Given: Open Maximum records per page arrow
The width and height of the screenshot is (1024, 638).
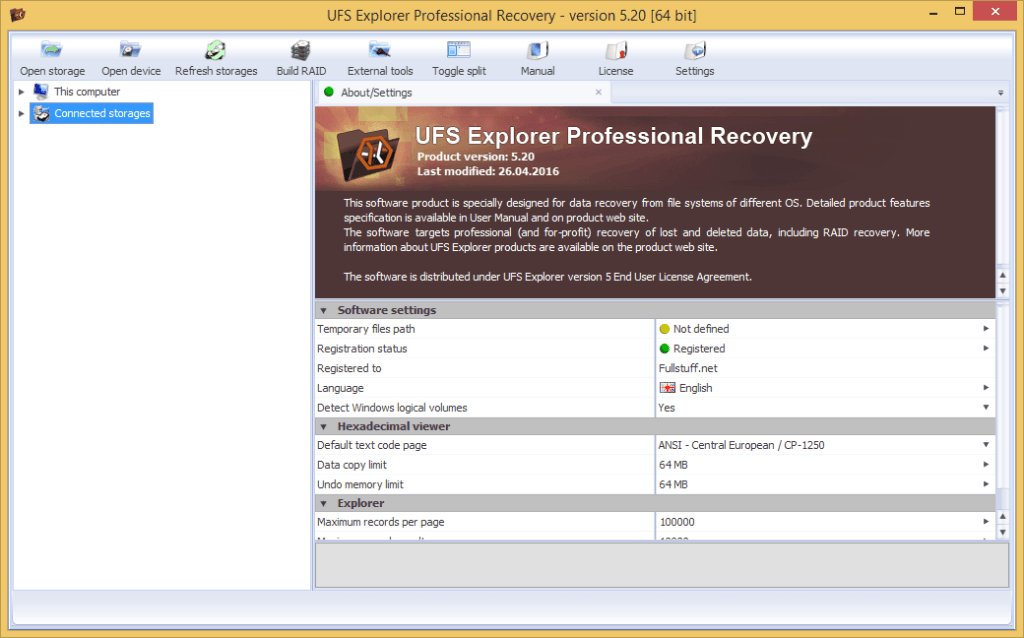Looking at the screenshot, I should pyautogui.click(x=986, y=521).
